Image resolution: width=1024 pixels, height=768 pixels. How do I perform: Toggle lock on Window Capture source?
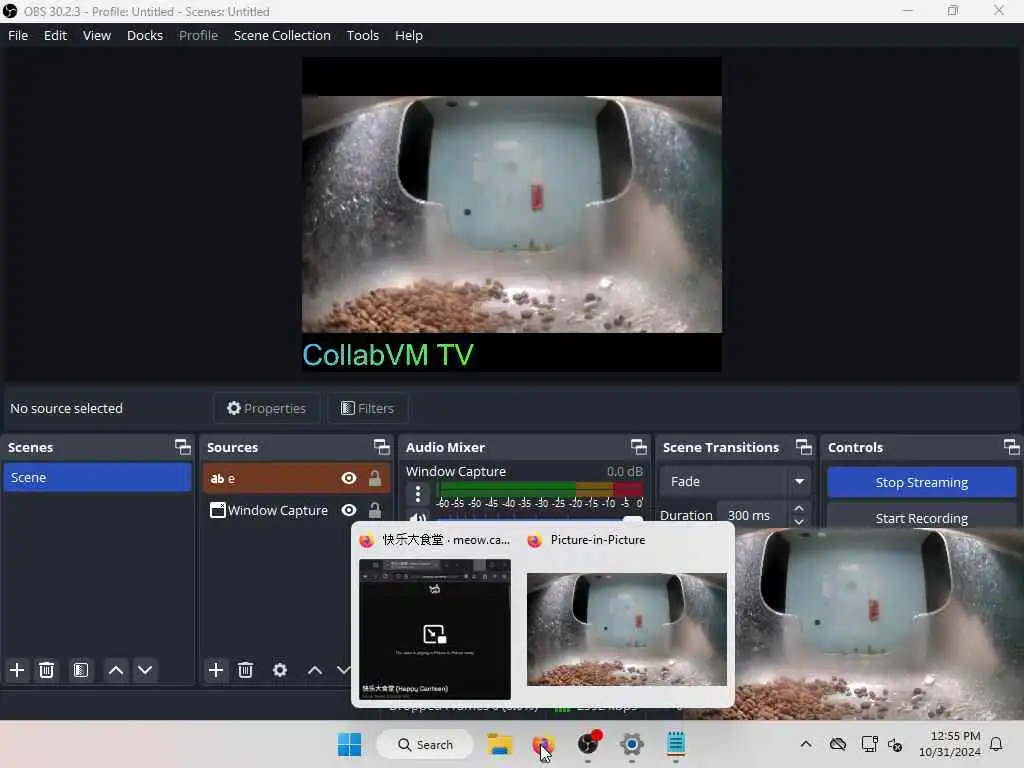[375, 510]
